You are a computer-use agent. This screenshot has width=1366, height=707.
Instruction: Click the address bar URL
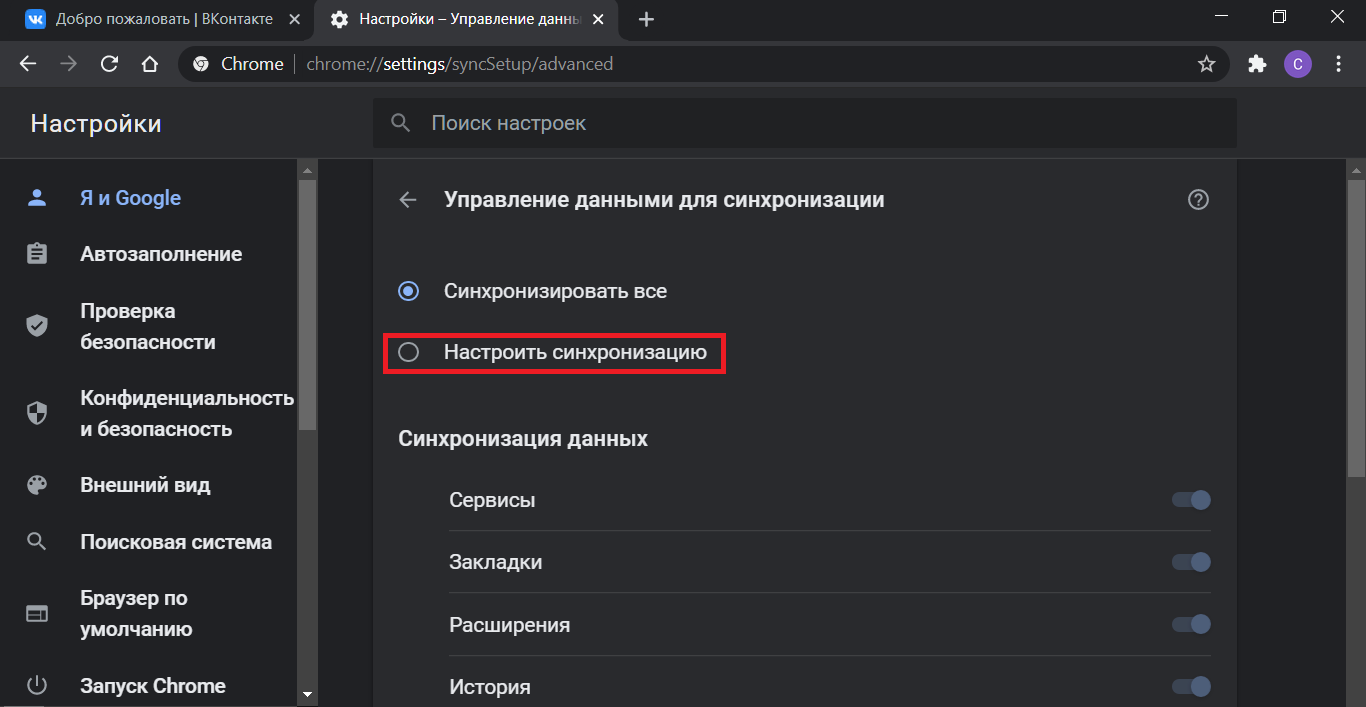pos(460,64)
